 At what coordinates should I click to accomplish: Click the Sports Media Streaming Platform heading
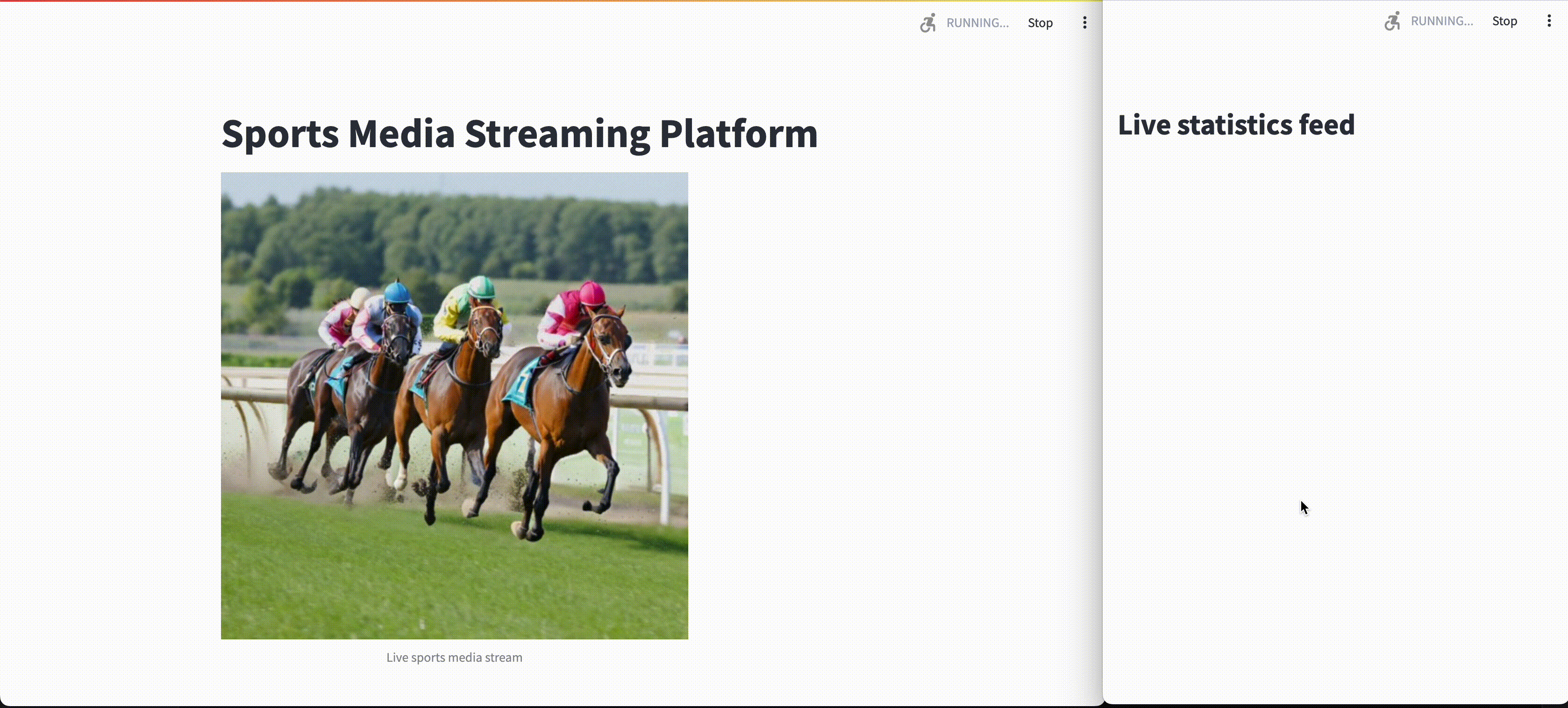coord(519,133)
